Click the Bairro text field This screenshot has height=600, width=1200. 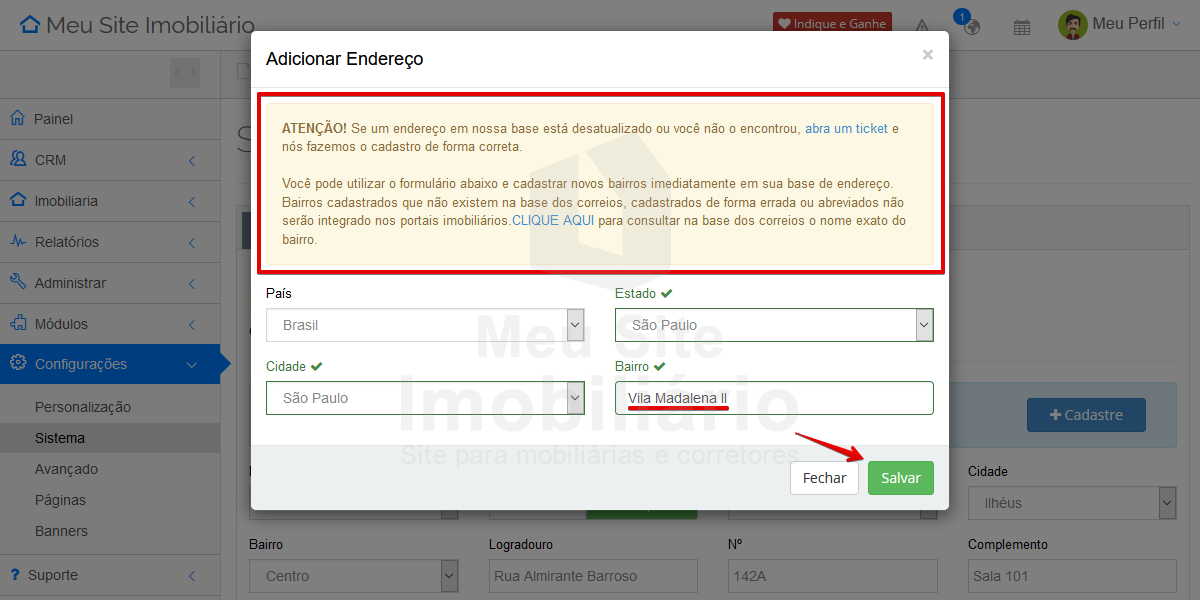click(x=774, y=398)
